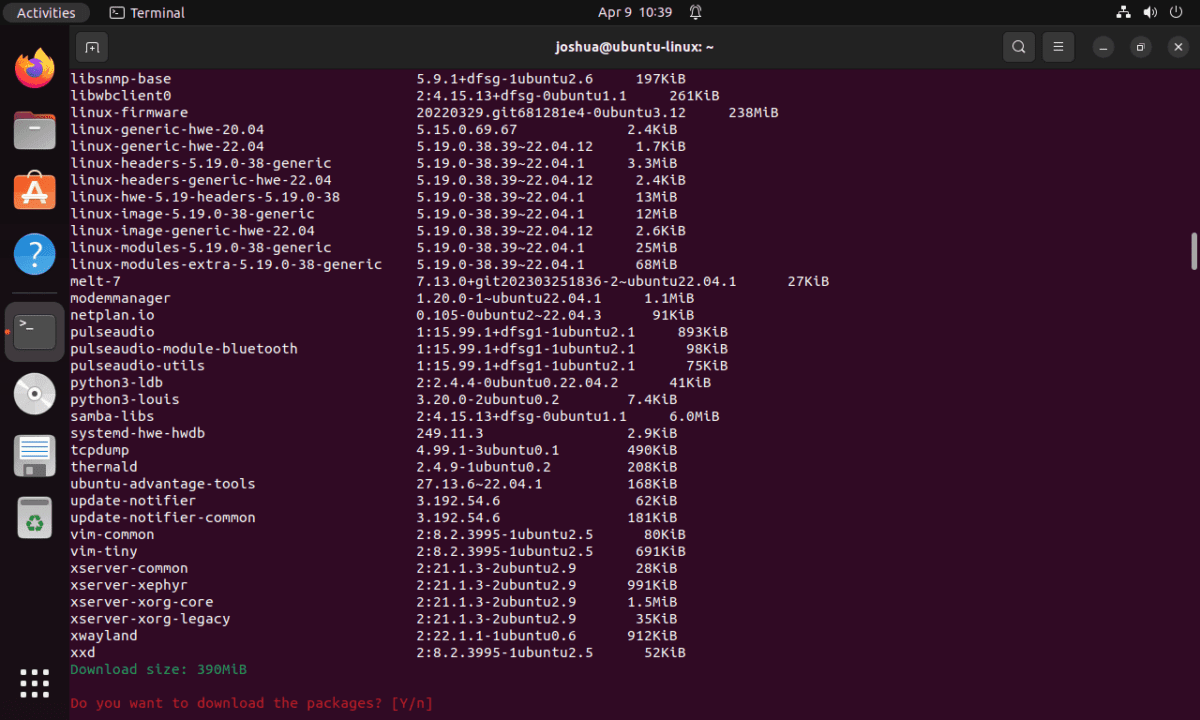Click the terminal vertical scrollbar handle
This screenshot has height=720, width=1200.
pyautogui.click(x=1193, y=251)
